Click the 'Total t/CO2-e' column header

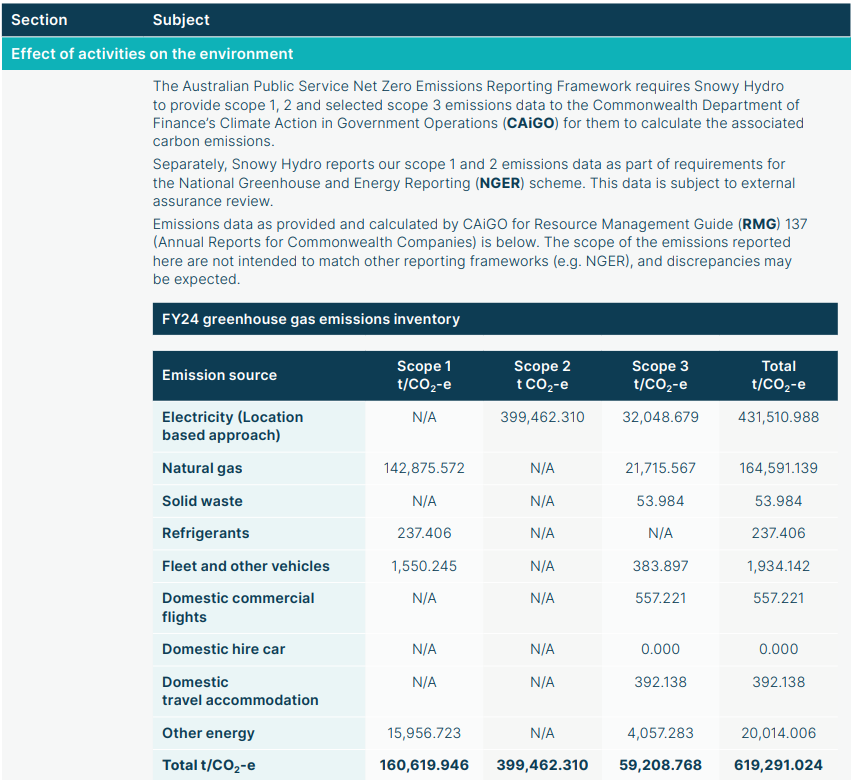coord(779,375)
